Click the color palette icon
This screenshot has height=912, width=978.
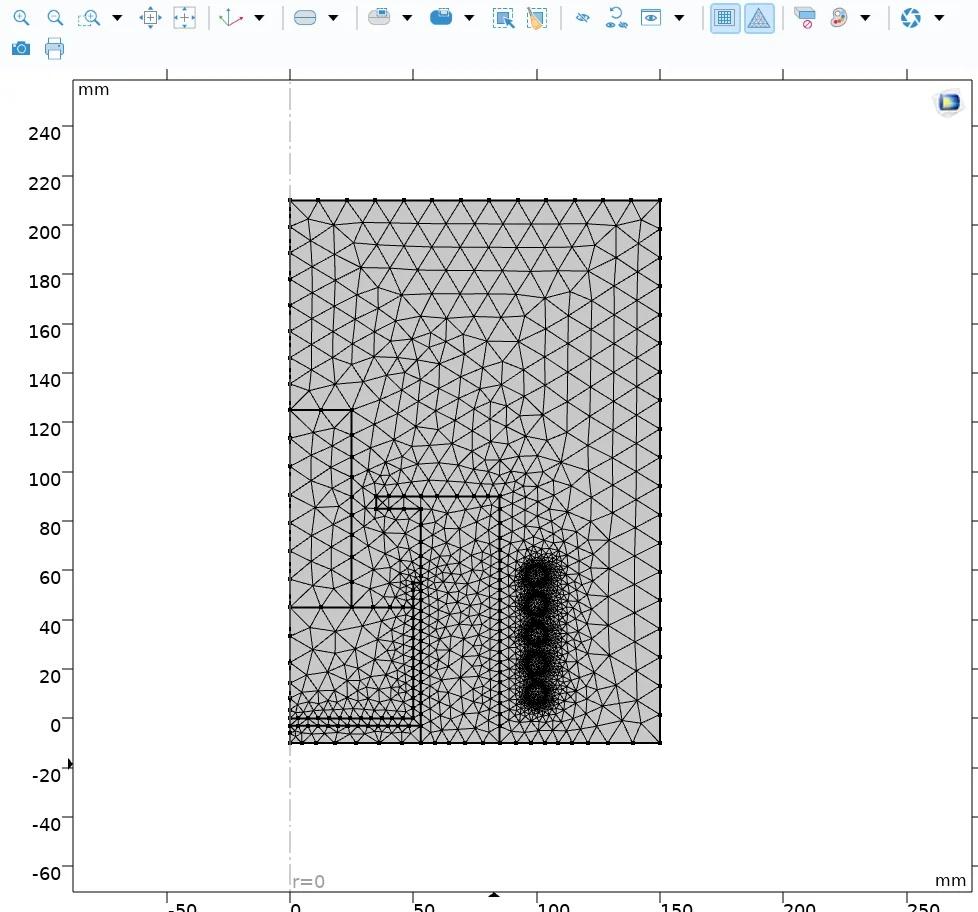(839, 17)
